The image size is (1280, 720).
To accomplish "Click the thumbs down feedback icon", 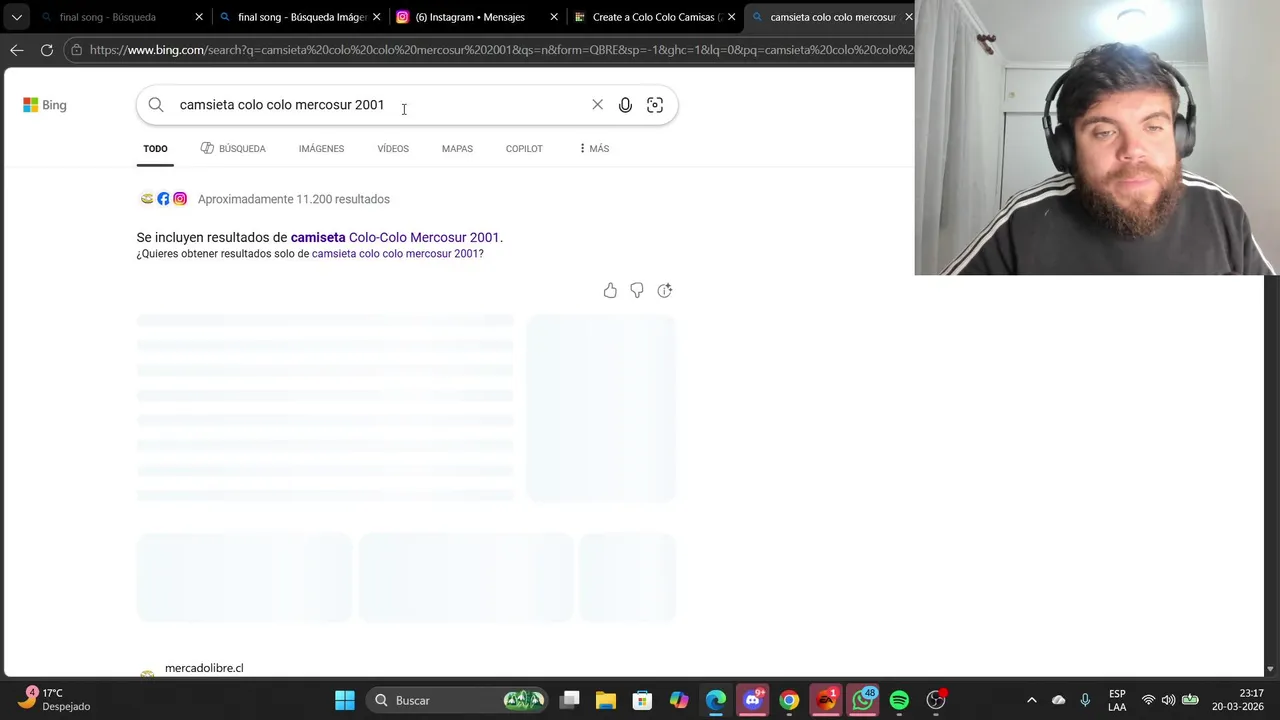I will tap(637, 291).
